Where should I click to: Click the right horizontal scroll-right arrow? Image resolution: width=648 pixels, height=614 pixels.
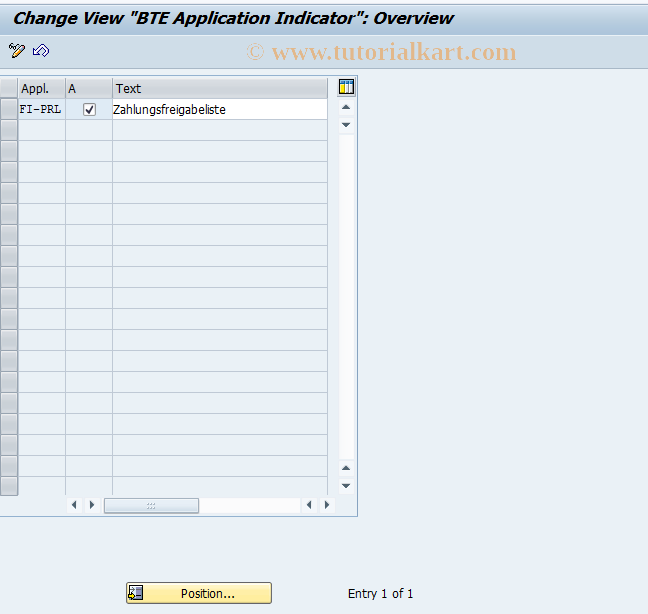click(327, 505)
